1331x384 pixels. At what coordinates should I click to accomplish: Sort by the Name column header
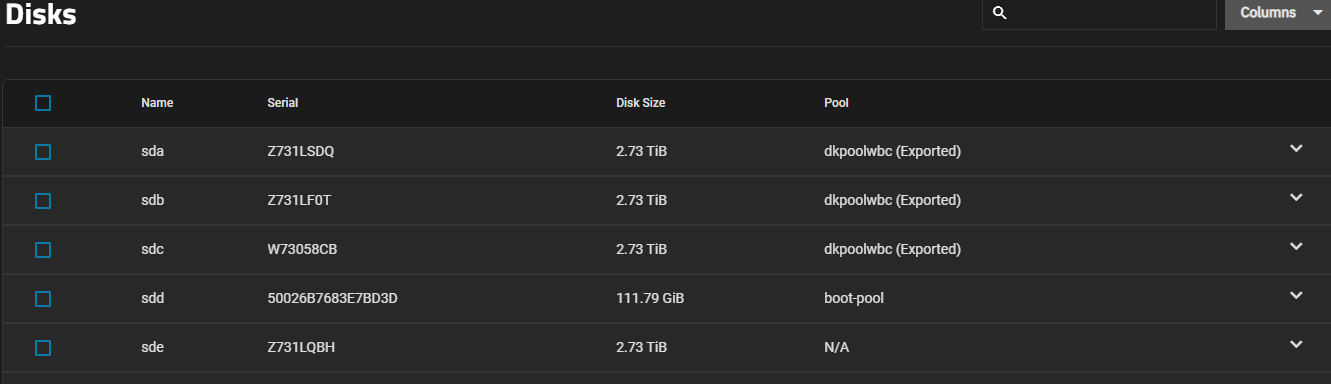[x=157, y=103]
